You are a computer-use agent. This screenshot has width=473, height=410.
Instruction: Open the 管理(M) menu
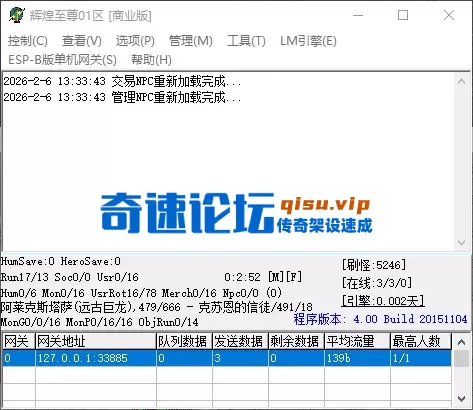pos(191,41)
